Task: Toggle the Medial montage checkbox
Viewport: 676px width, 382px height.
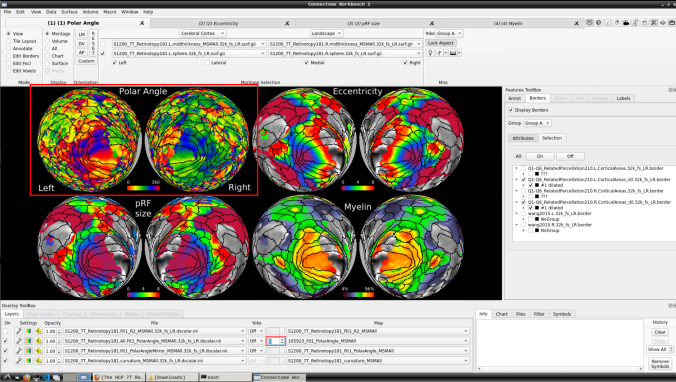Action: pos(307,63)
